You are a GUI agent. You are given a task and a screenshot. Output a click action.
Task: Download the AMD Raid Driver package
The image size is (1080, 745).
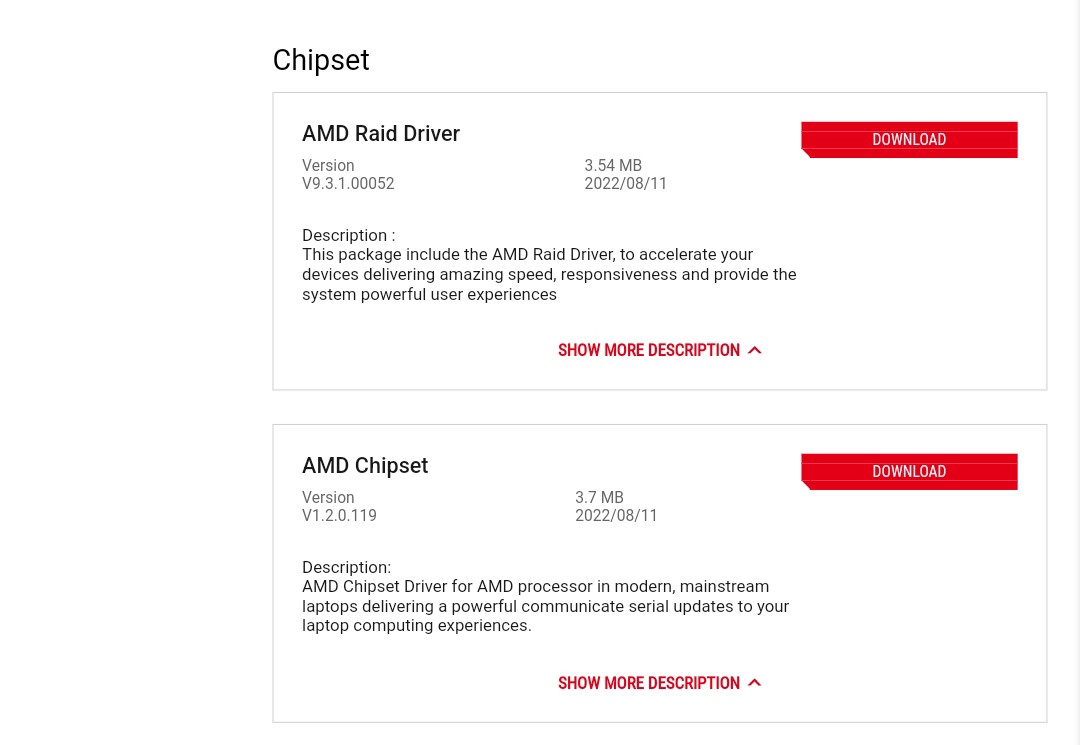[909, 140]
